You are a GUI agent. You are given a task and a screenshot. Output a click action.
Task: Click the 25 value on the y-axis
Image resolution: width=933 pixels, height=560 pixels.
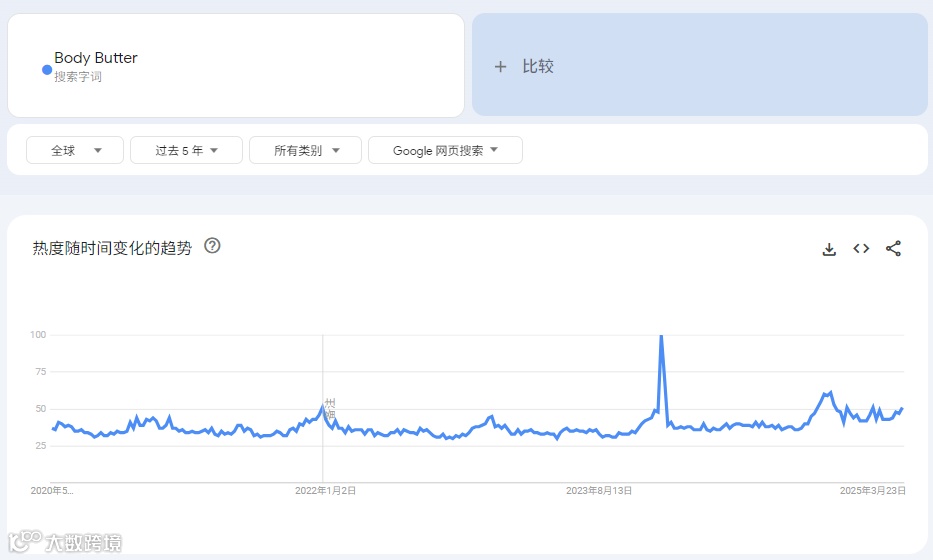[x=40, y=445]
